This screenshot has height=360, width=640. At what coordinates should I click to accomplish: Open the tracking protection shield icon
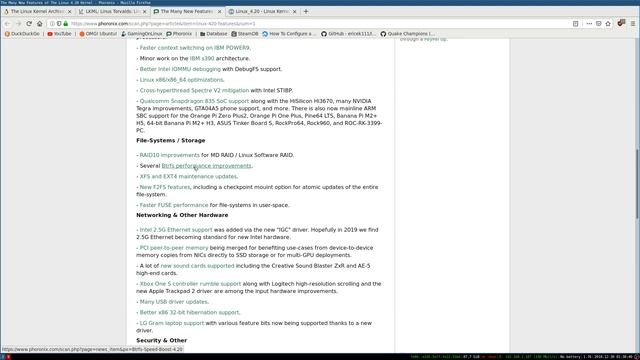click(x=59, y=24)
